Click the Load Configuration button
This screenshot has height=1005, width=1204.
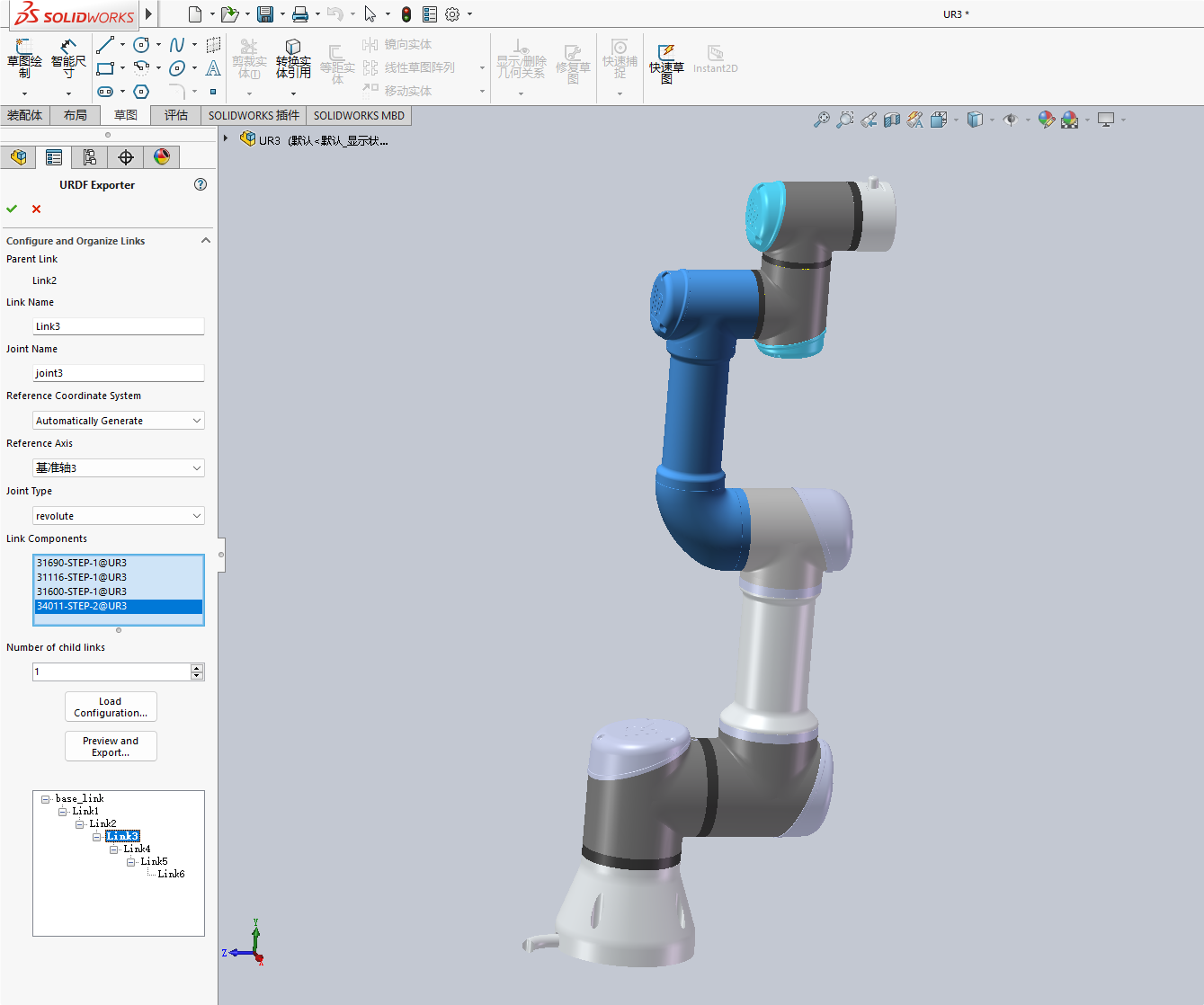pyautogui.click(x=110, y=707)
